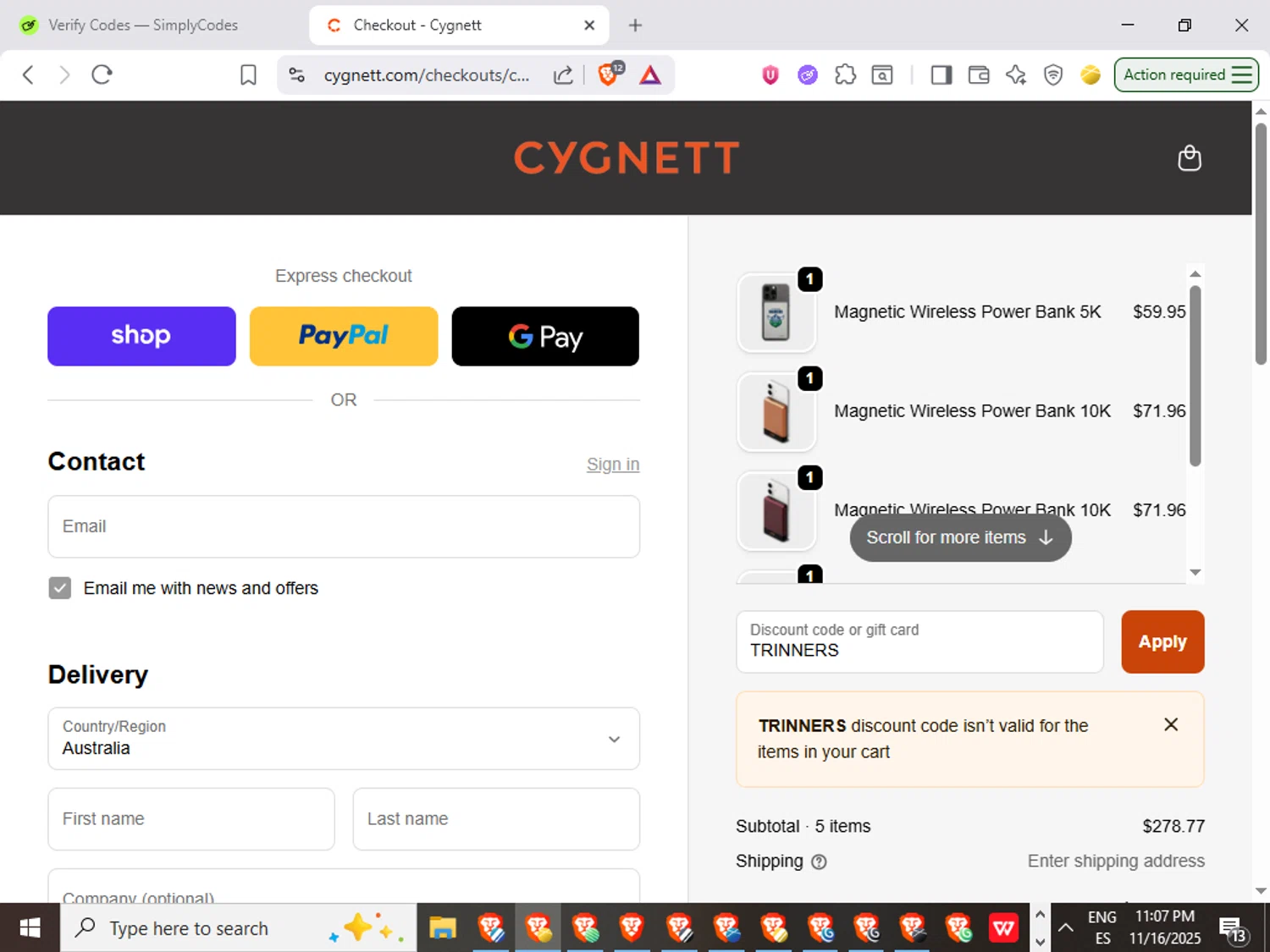This screenshot has height=952, width=1270.
Task: Dismiss the TRINNERS invalid code message
Action: tap(1171, 724)
